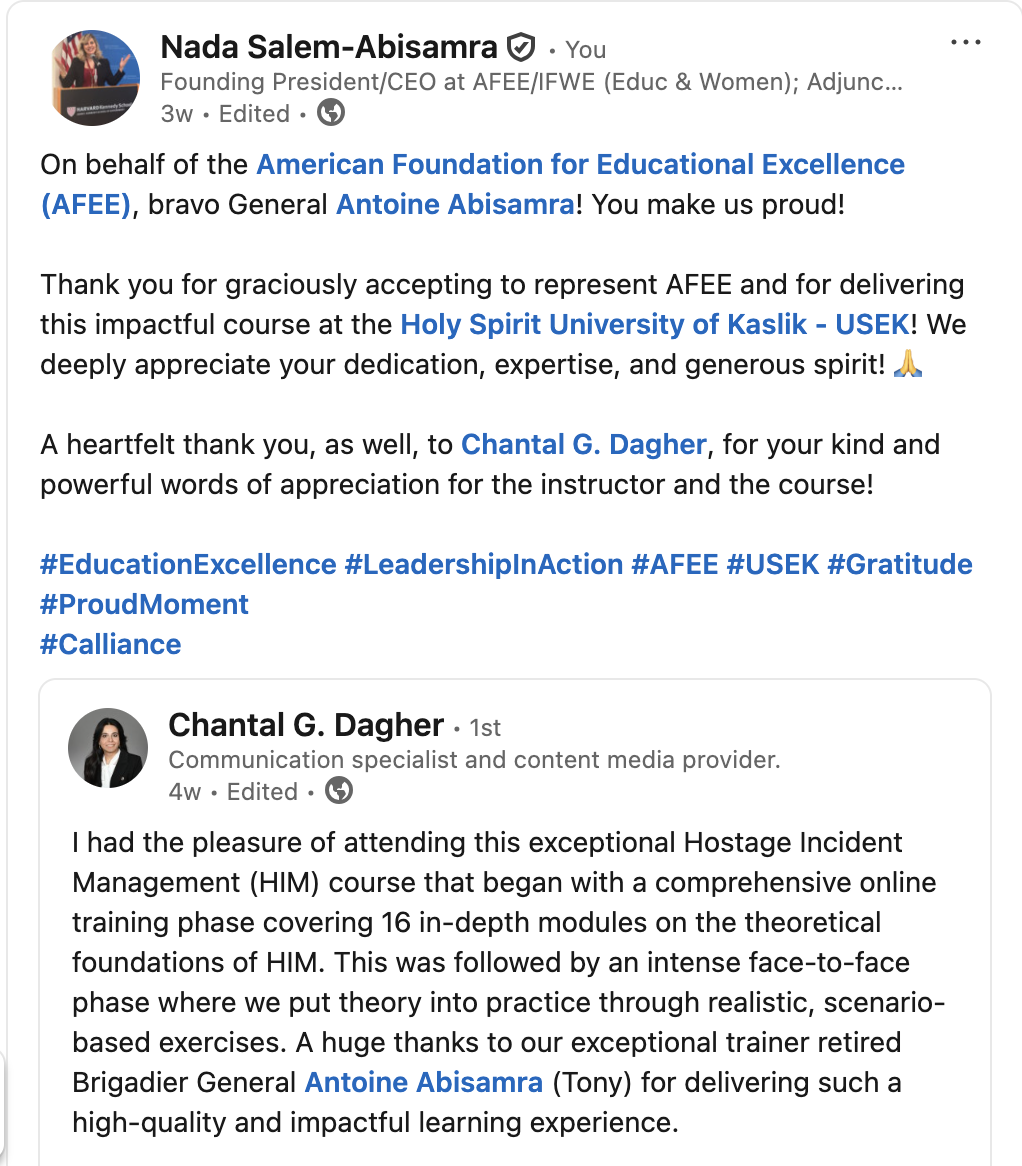Screen dimensions: 1022x1166
Task: Select the #AFEE hashtag
Action: coord(675,564)
